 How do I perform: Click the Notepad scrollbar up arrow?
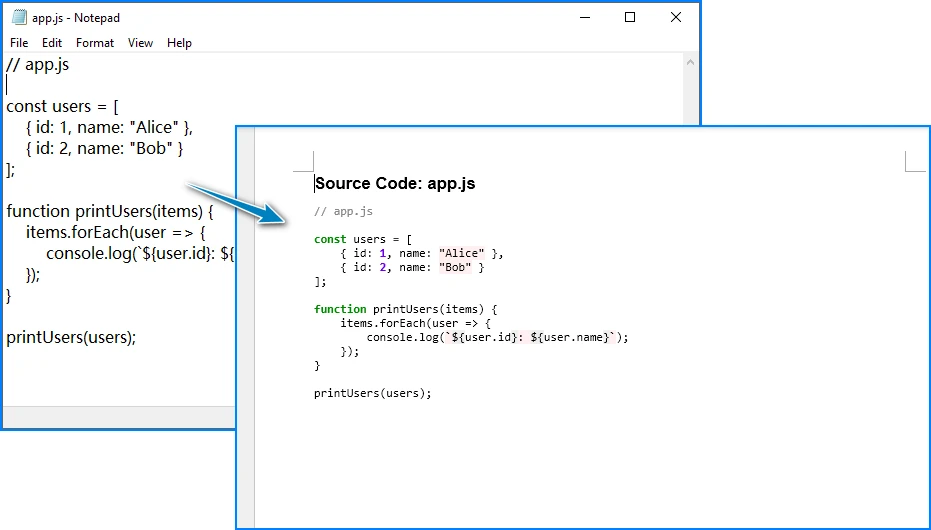click(x=690, y=62)
